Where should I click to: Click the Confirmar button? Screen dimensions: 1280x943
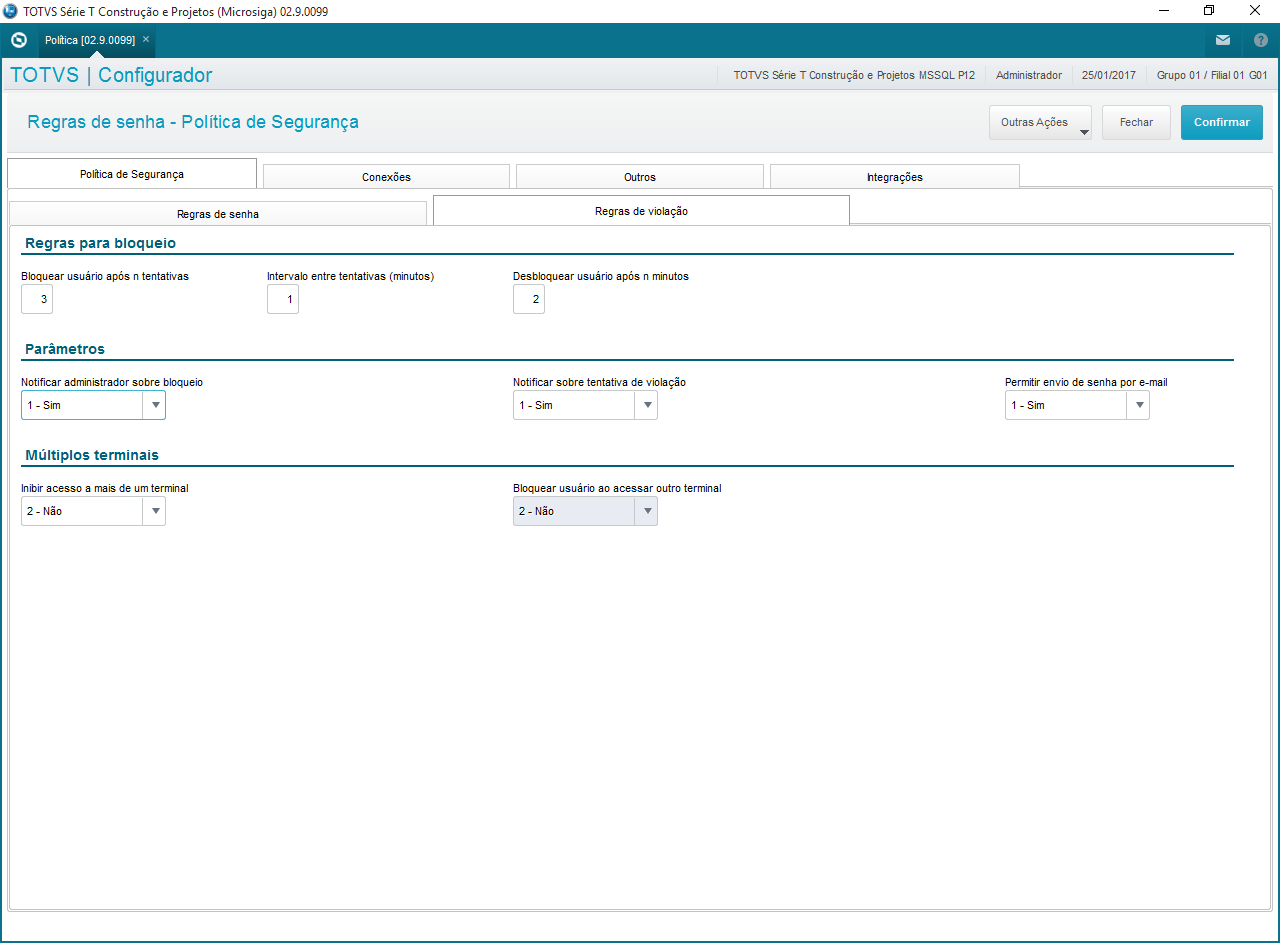1222,123
